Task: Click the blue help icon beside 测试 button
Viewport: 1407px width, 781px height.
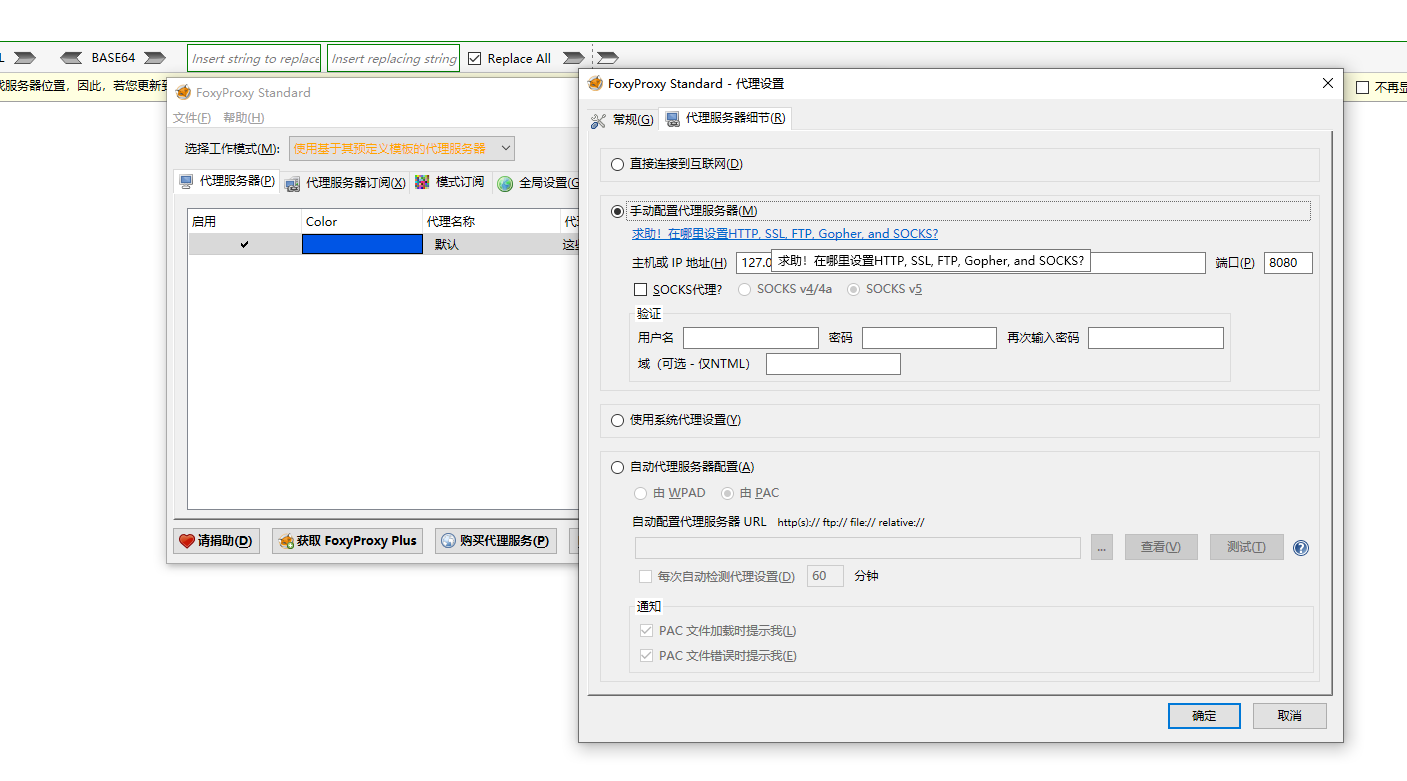Action: click(1301, 548)
